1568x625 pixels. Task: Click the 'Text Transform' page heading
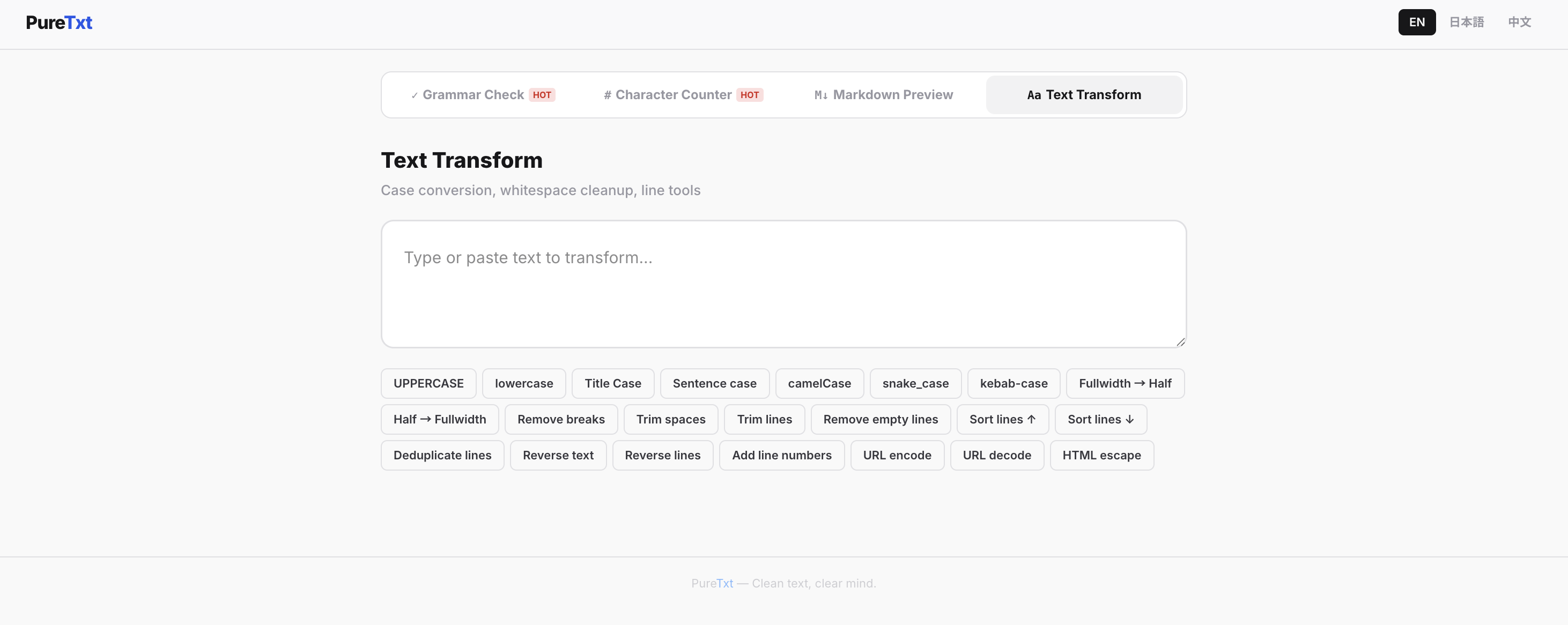(x=461, y=160)
